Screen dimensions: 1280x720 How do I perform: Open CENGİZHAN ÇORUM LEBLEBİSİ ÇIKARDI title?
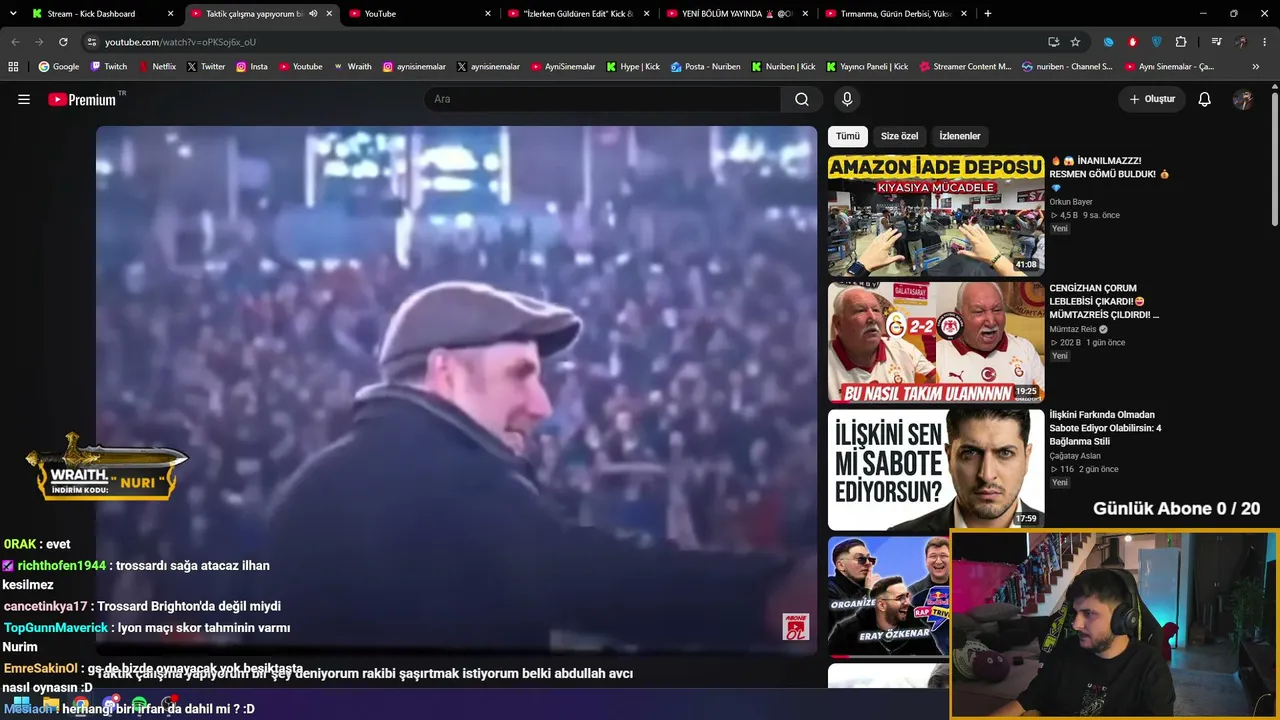pos(1104,301)
